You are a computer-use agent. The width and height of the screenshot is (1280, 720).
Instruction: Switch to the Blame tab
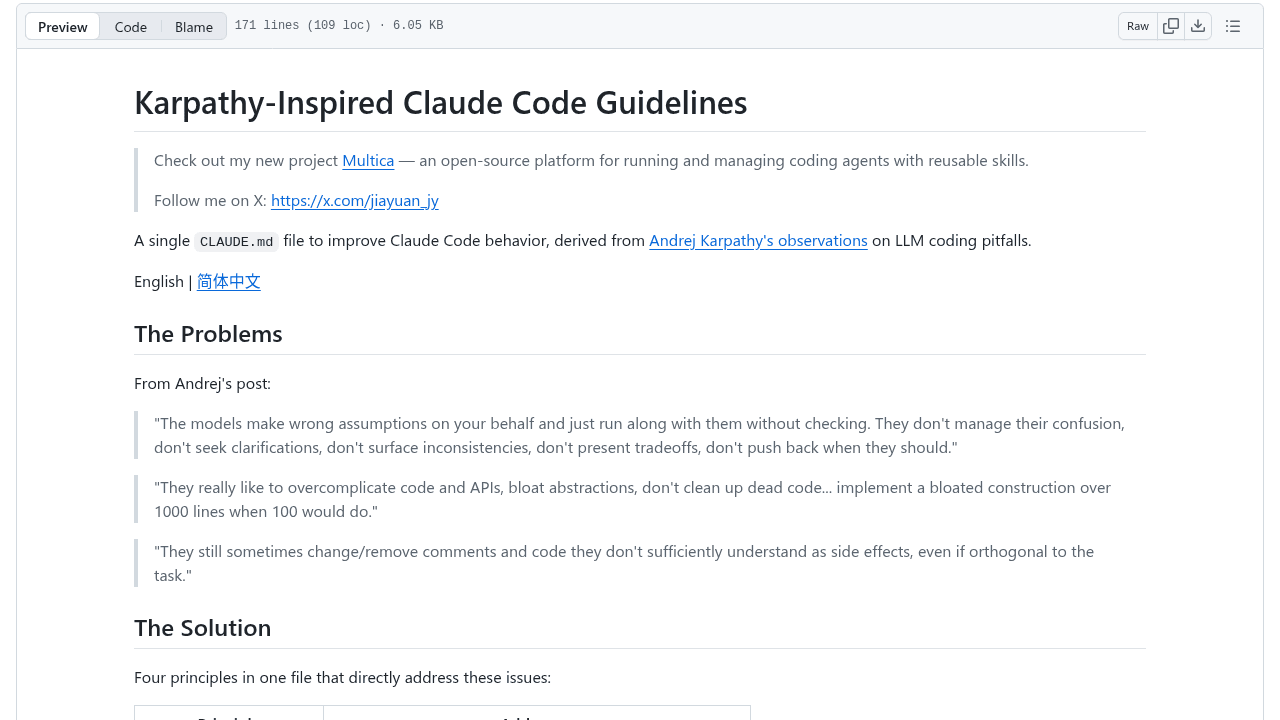(x=194, y=27)
